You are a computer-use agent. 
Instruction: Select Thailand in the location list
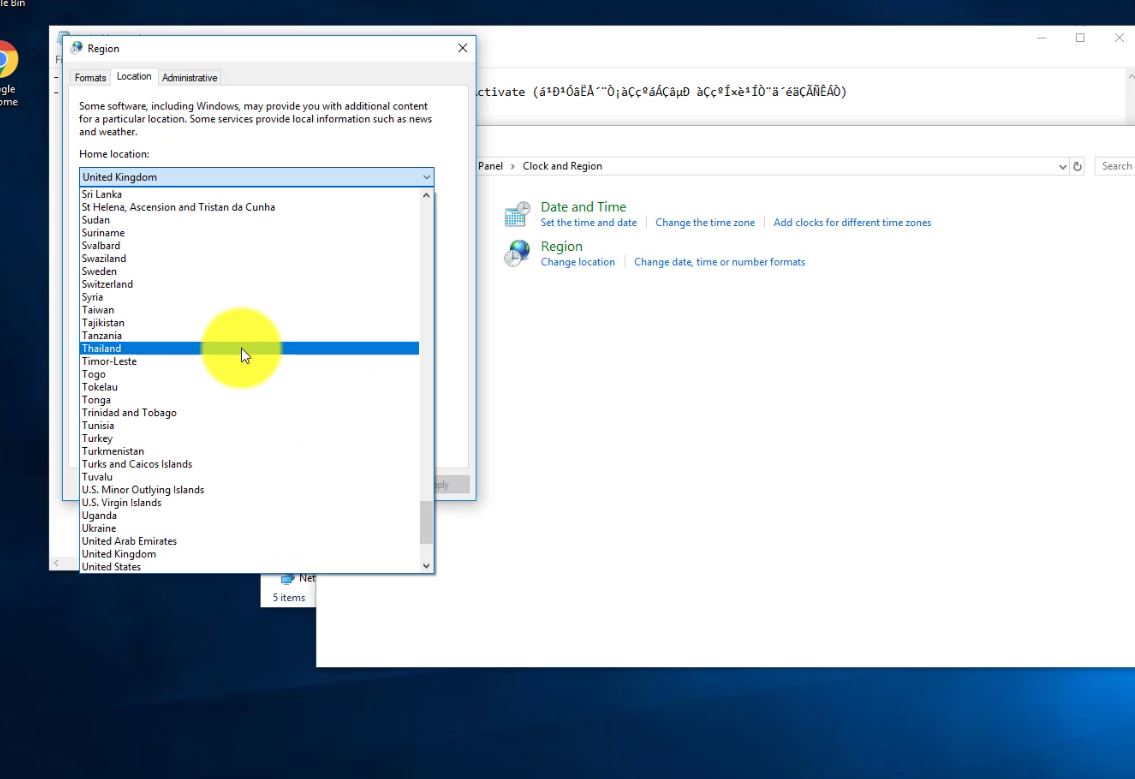249,348
